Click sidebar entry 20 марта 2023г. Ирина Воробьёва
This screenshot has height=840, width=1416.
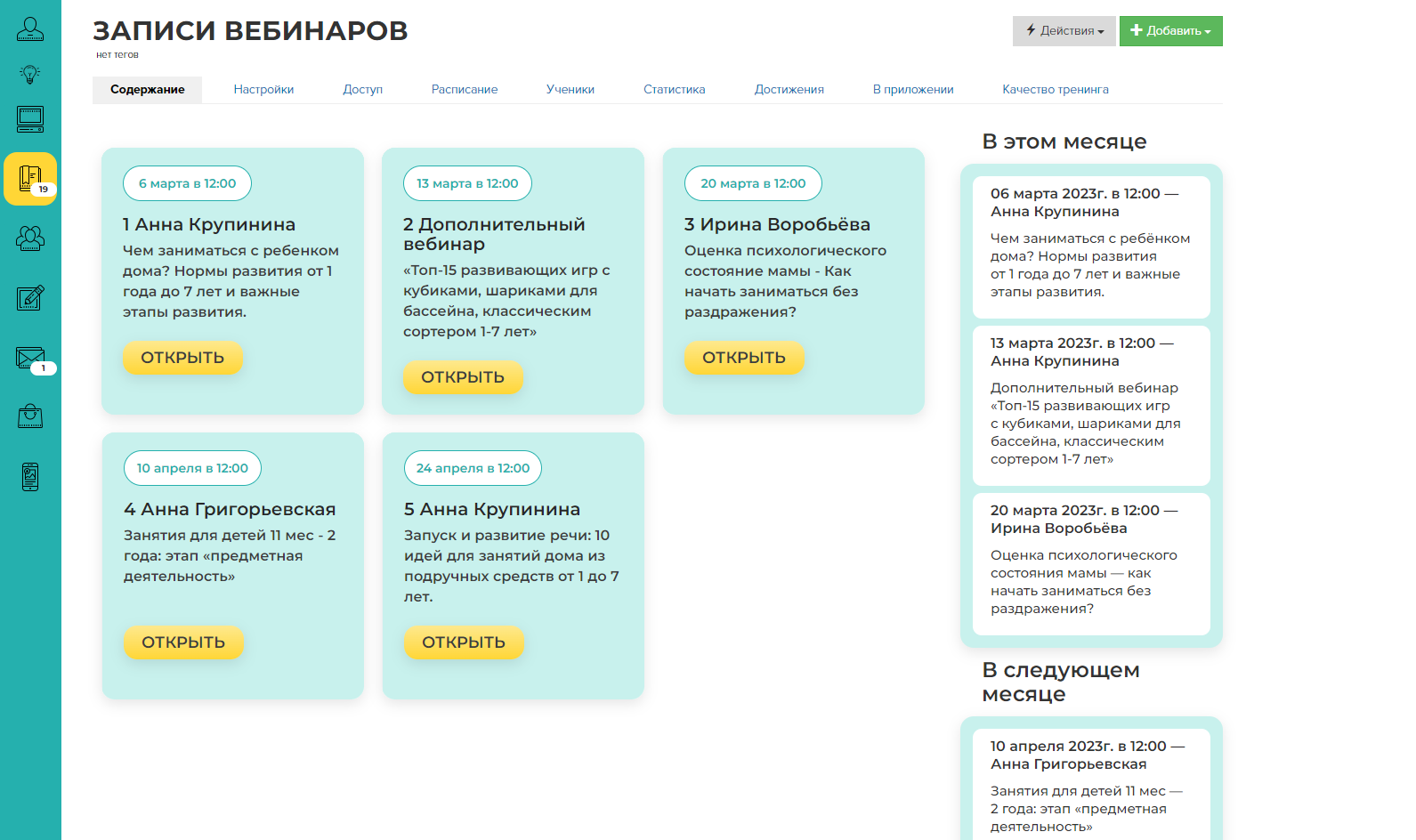click(x=1091, y=563)
